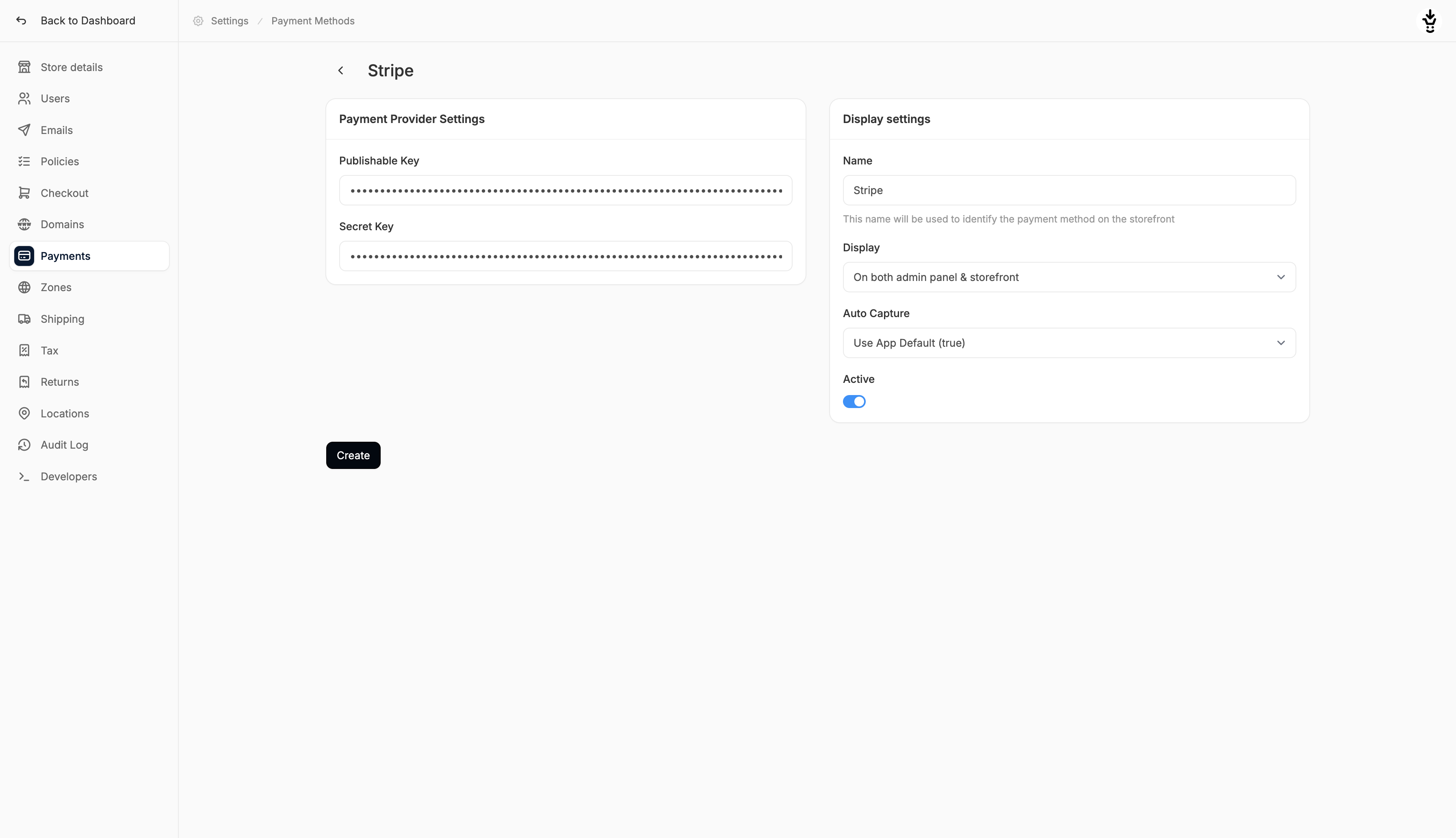
Task: Focus the Secret Key field
Action: coord(565,256)
